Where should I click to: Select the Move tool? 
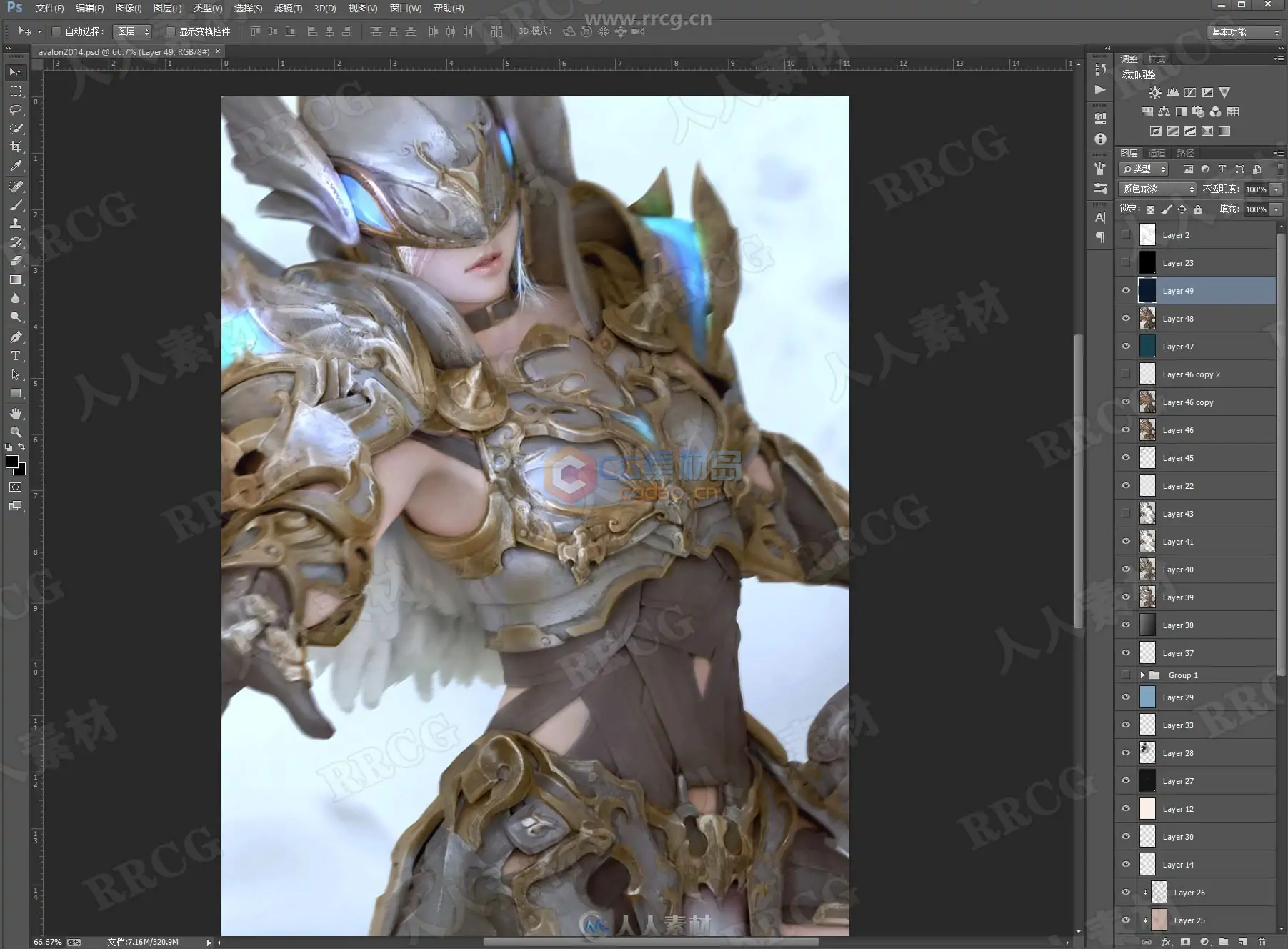coord(16,73)
